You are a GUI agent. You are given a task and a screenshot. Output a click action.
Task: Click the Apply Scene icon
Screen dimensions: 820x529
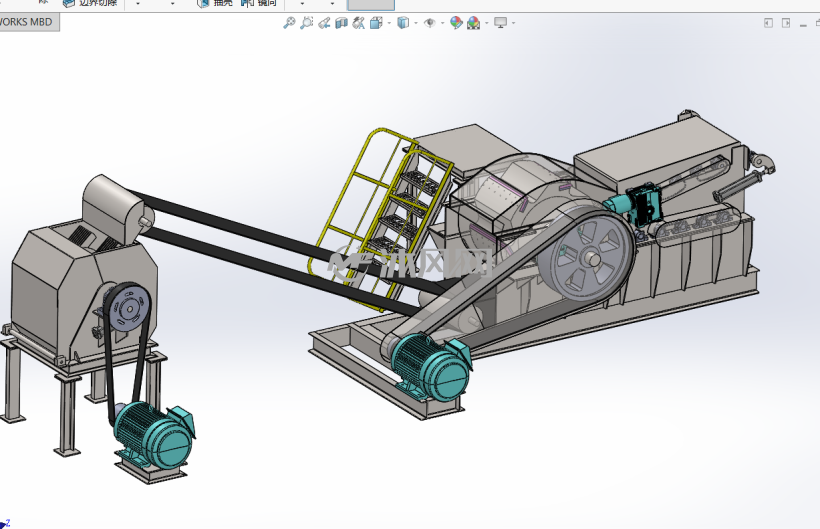coord(474,23)
